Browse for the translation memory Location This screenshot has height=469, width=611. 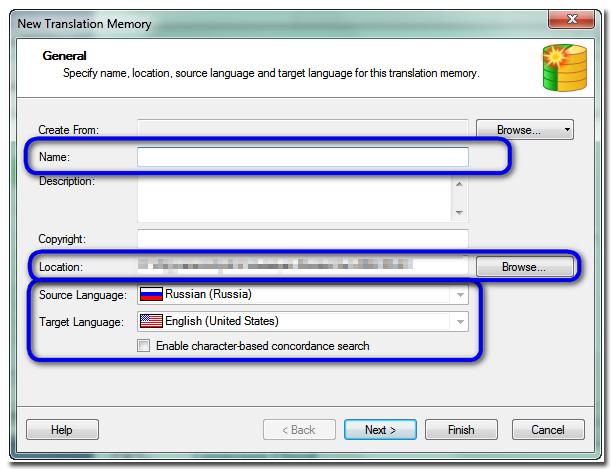coord(524,267)
